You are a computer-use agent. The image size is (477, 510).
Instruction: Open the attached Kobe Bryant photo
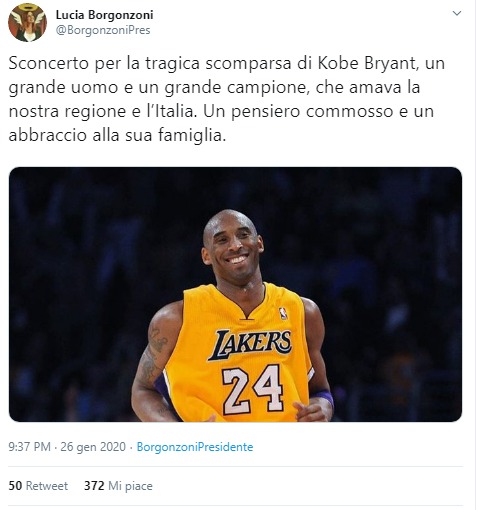coord(235,294)
